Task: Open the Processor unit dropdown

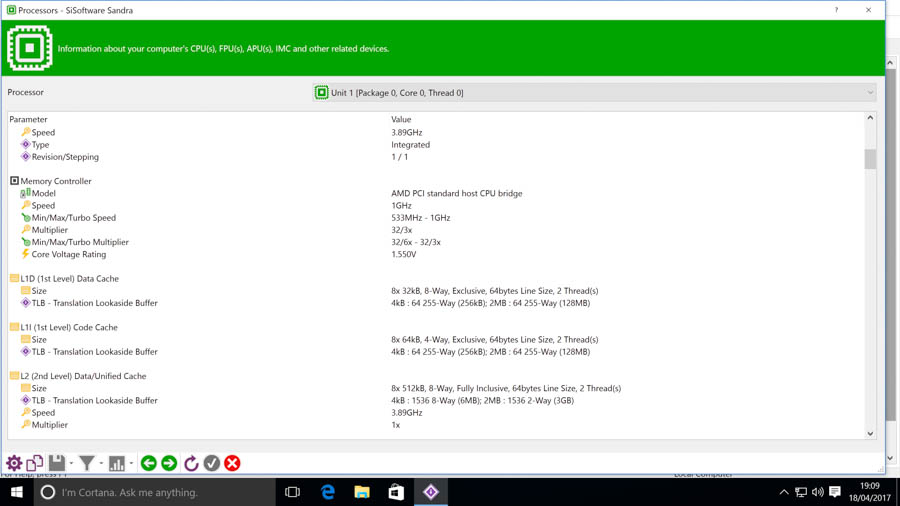Action: (x=594, y=92)
